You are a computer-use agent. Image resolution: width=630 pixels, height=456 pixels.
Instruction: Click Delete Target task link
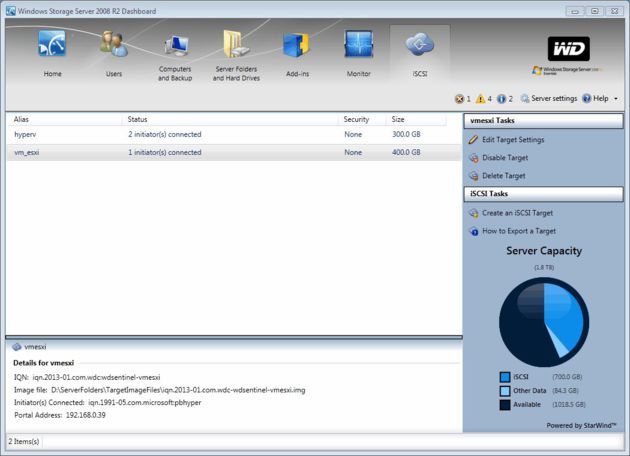point(504,176)
